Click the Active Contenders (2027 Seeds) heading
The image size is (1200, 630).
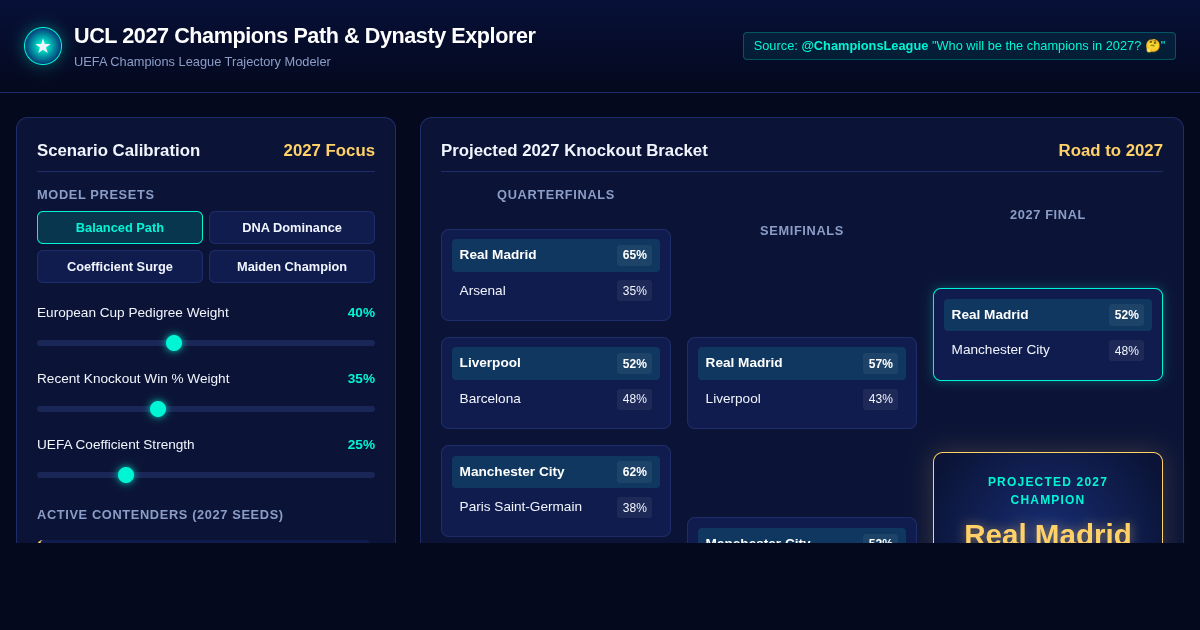160,515
